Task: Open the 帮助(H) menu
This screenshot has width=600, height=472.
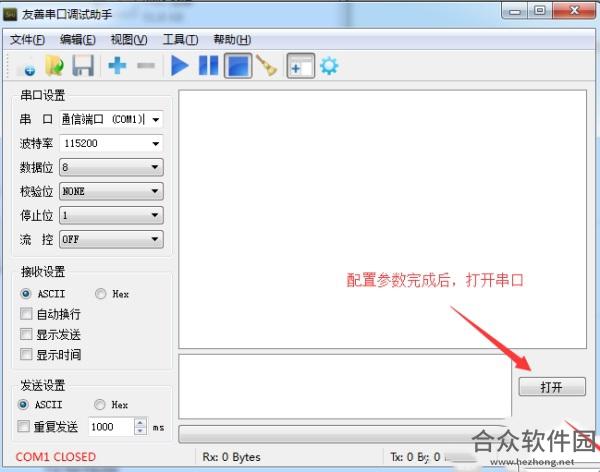Action: (x=232, y=39)
